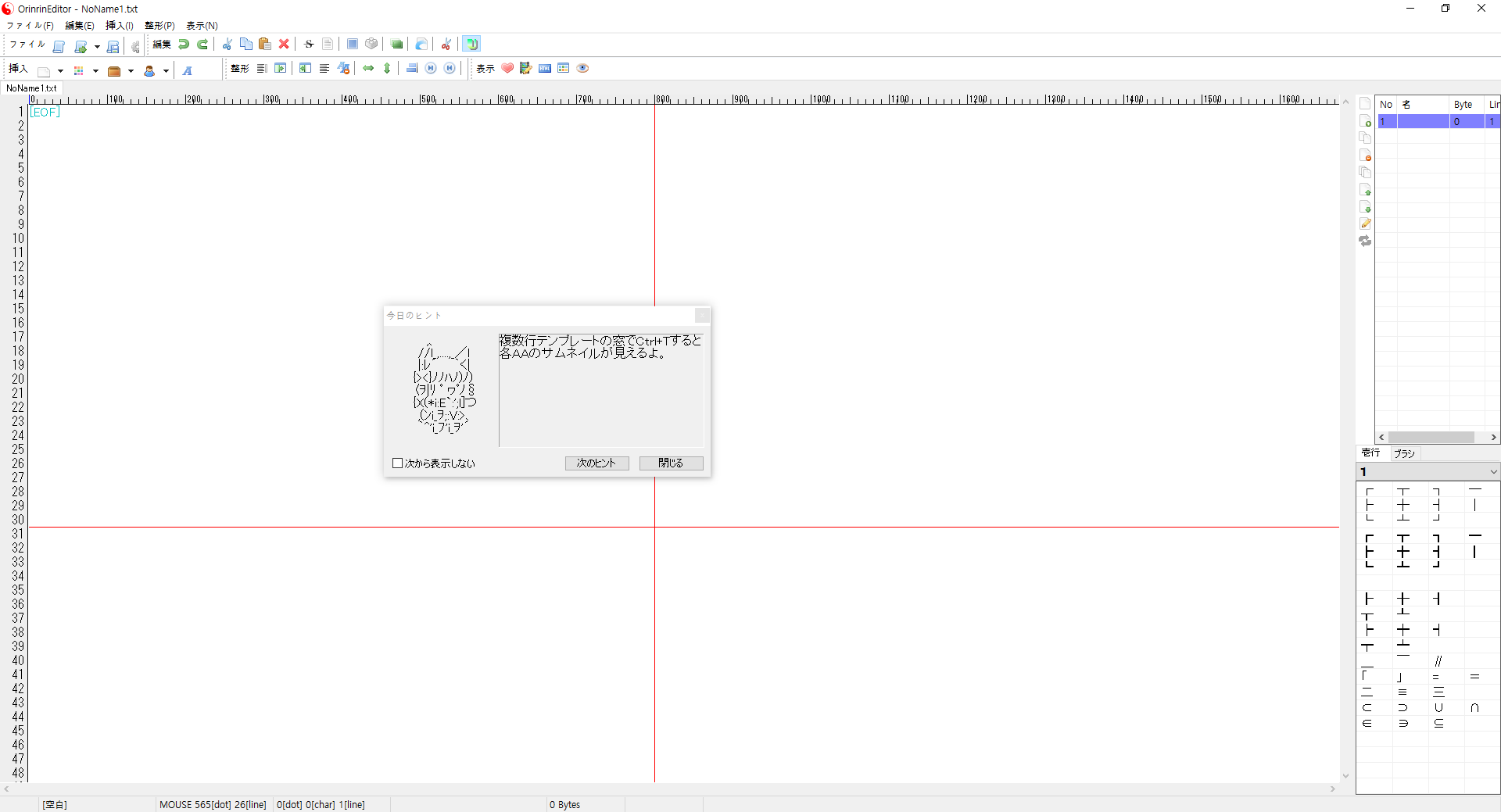
Task: Select page row 1 in page list
Action: click(1438, 121)
